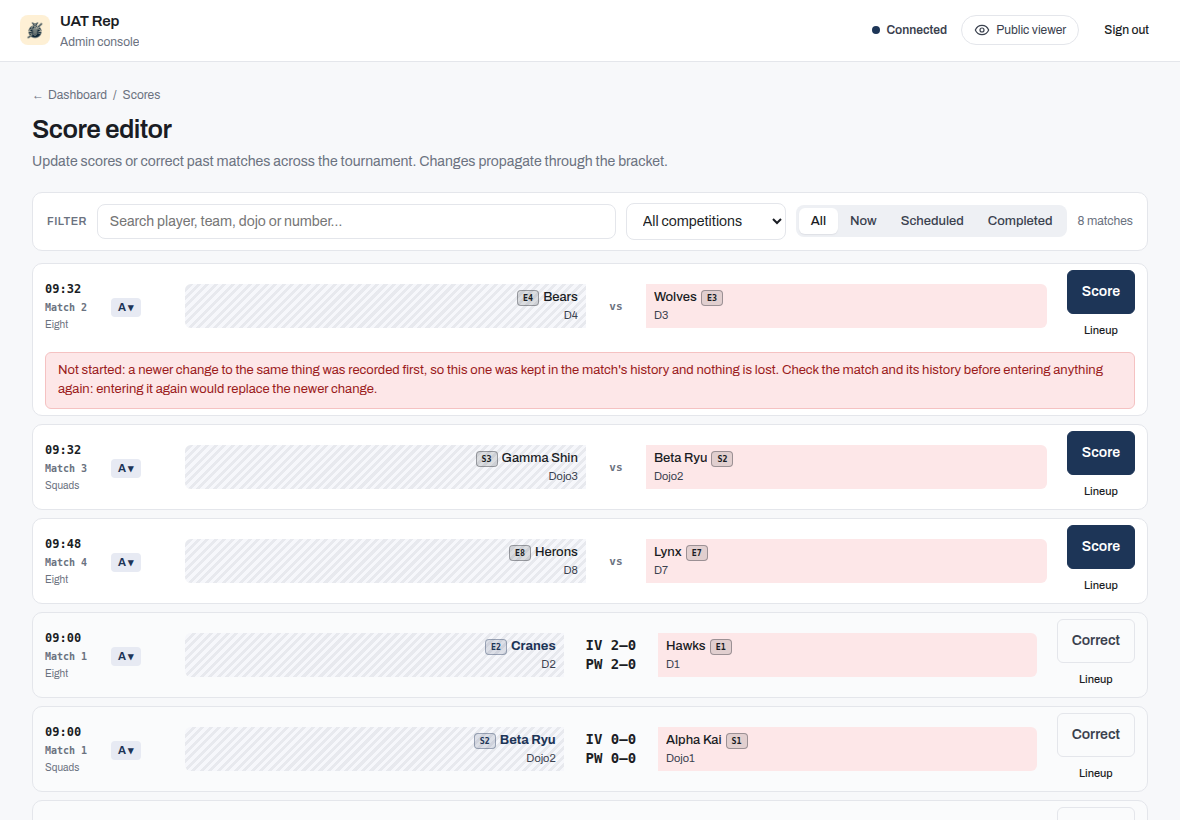1180x820 pixels.
Task: Show Completed matches tab
Action: (1020, 220)
